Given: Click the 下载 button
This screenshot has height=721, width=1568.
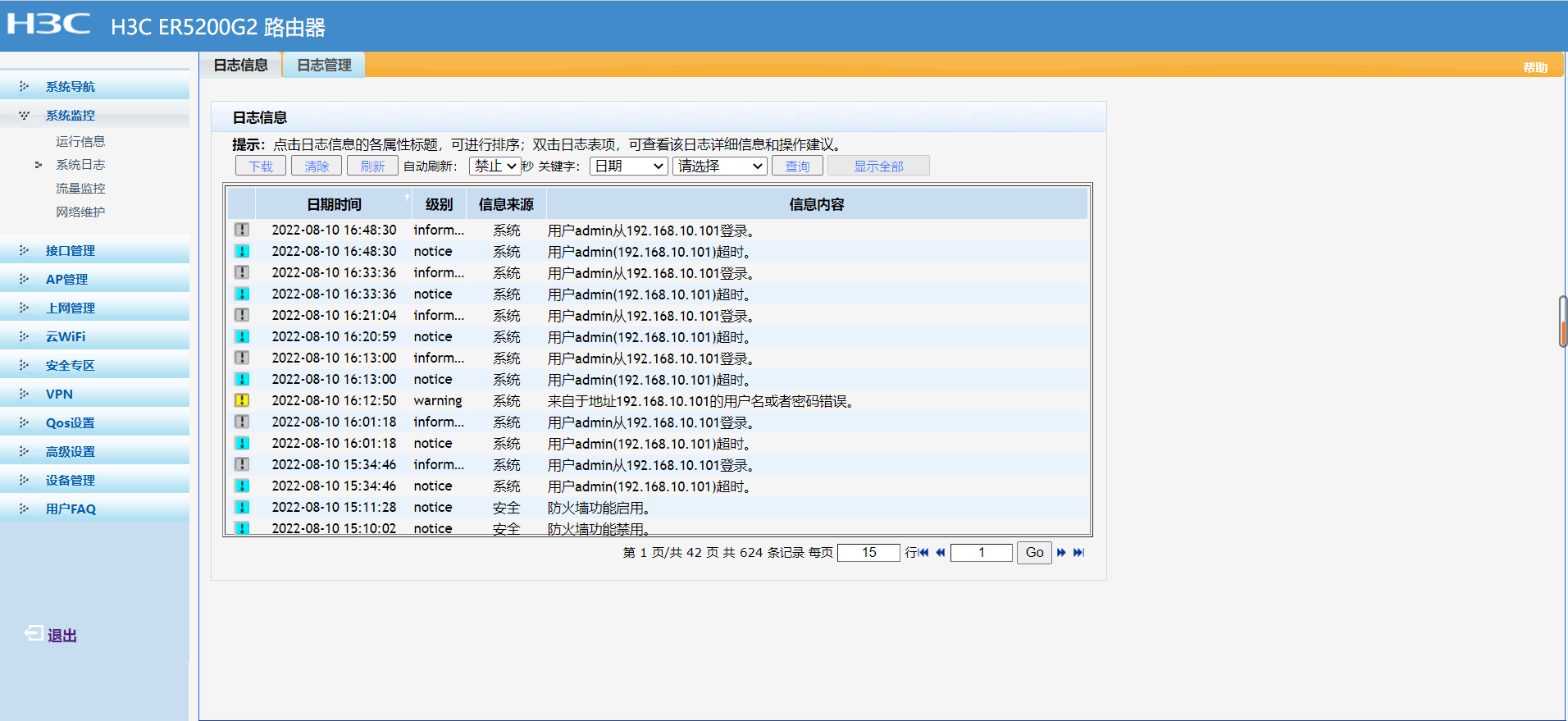Looking at the screenshot, I should [x=261, y=166].
